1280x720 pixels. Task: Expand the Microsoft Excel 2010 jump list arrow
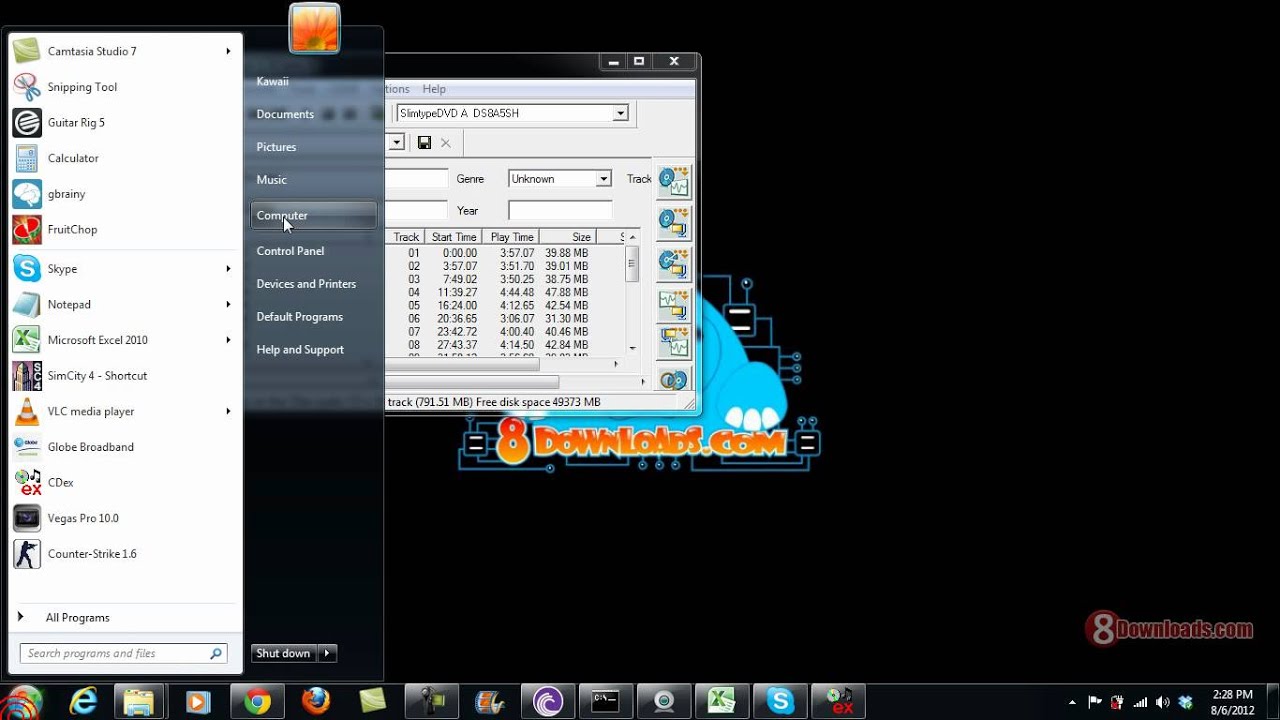point(228,340)
